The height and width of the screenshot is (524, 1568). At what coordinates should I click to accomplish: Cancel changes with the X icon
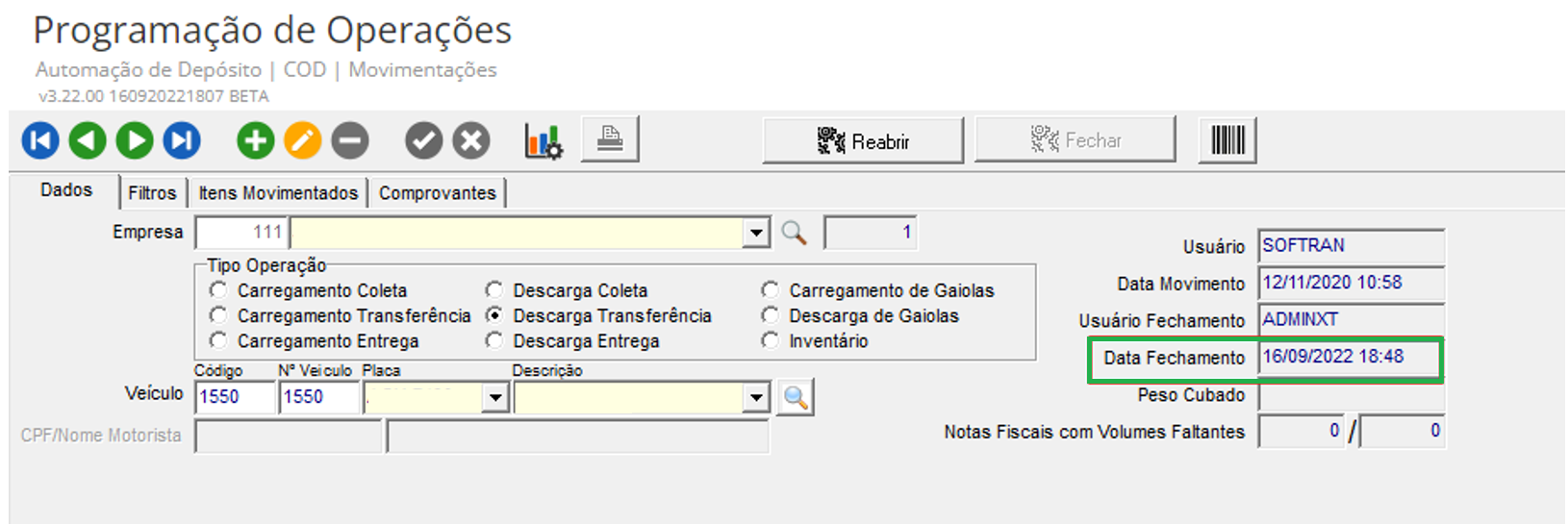click(x=471, y=141)
